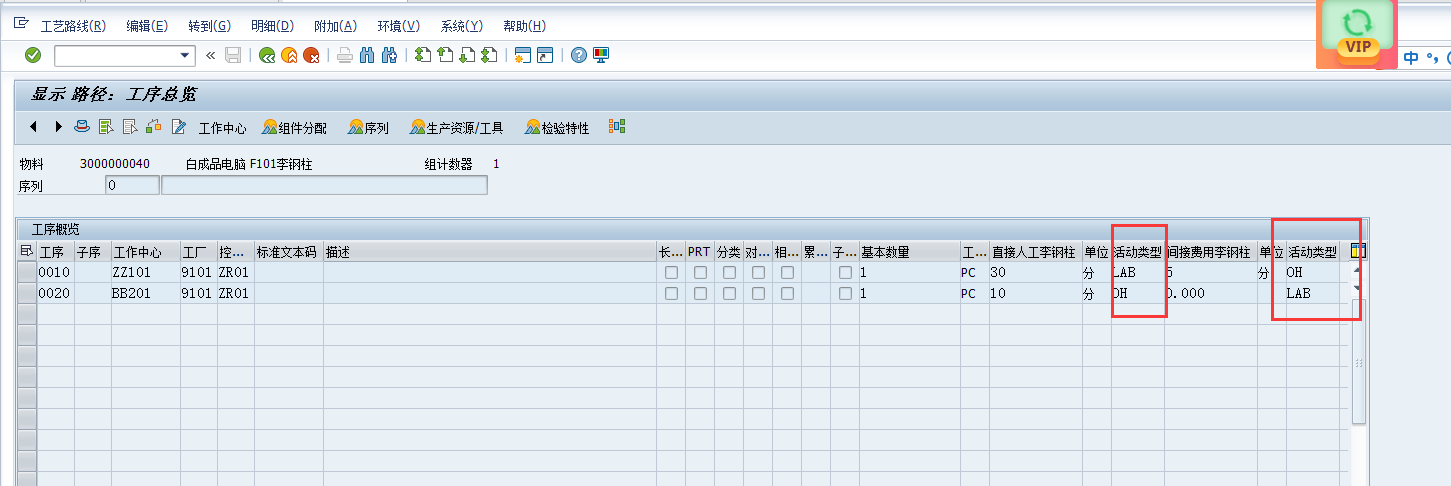Click the table scroll-up arrow
The height and width of the screenshot is (486, 1451).
click(x=1357, y=271)
